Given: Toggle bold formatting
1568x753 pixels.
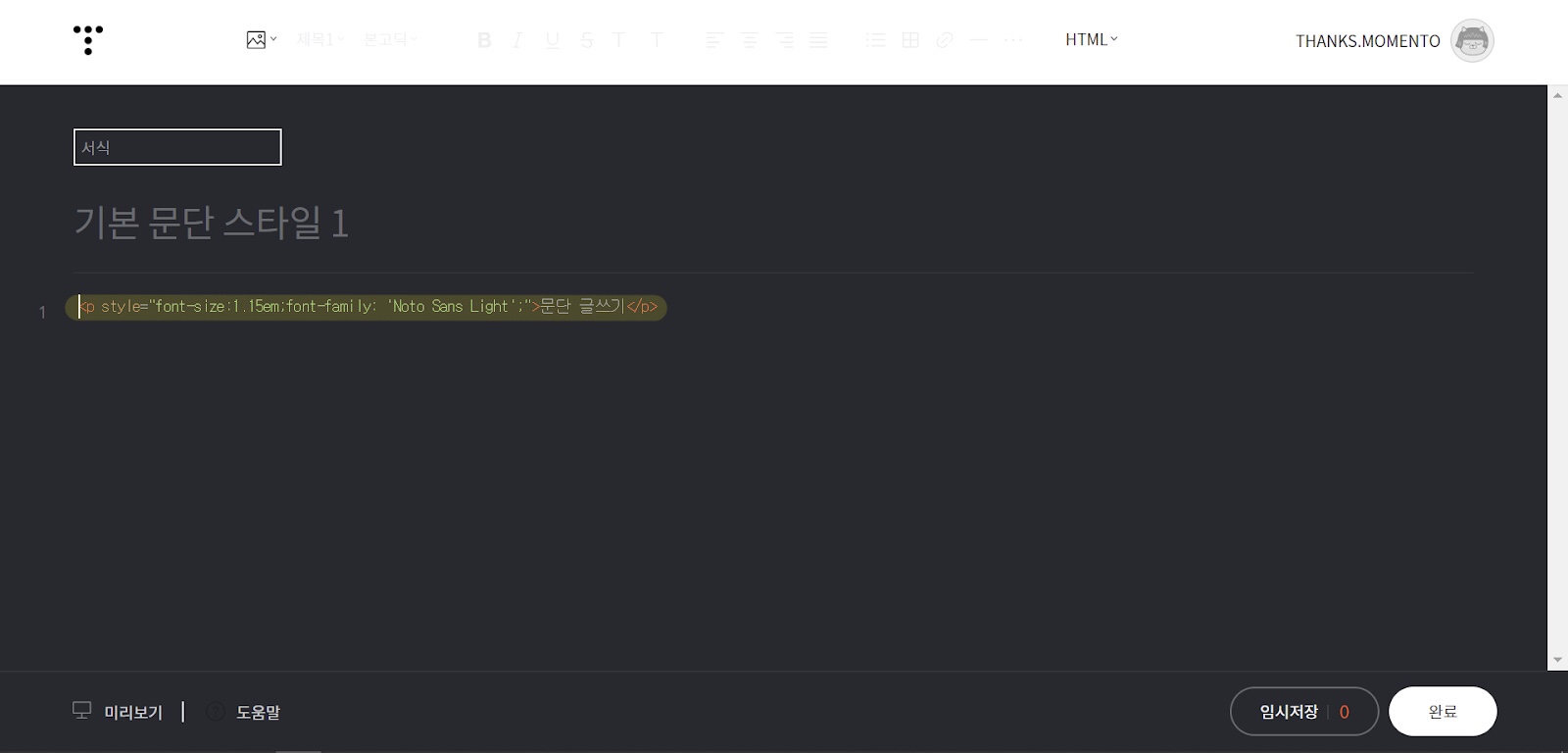Looking at the screenshot, I should pyautogui.click(x=484, y=40).
